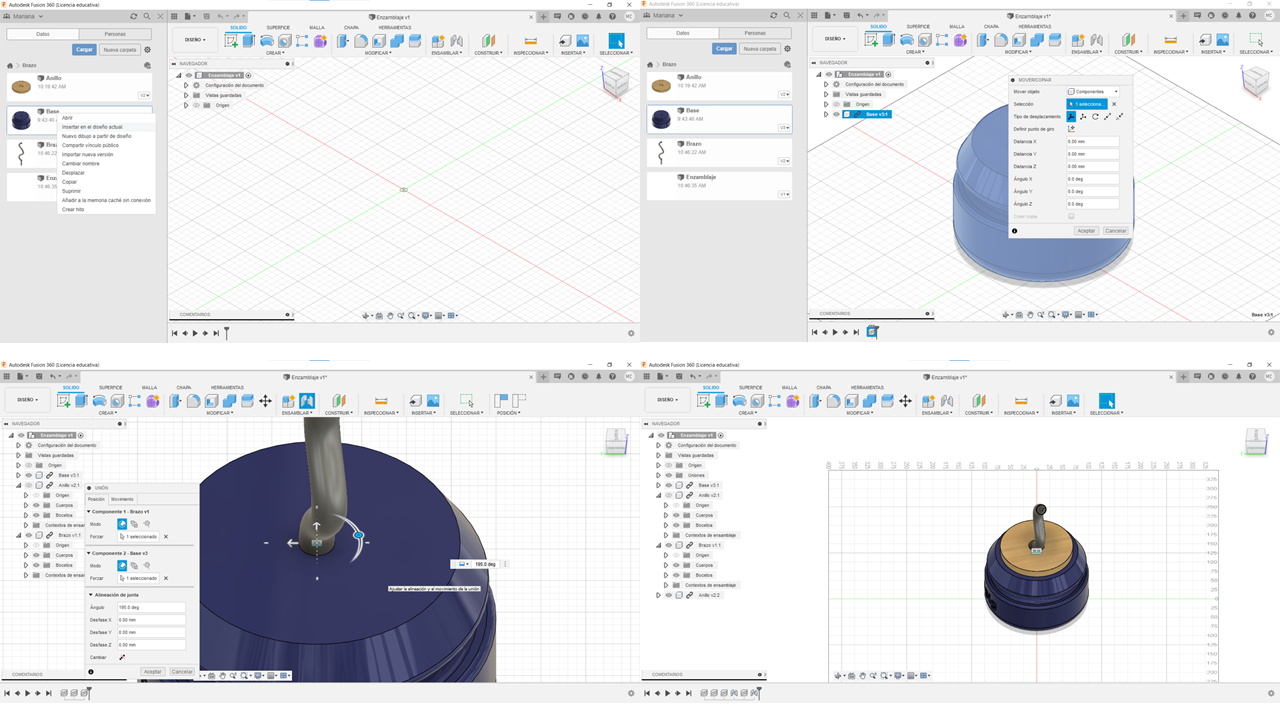Activate the highlighted Joint tool in Unión window
The height and width of the screenshot is (720, 1280).
point(307,401)
